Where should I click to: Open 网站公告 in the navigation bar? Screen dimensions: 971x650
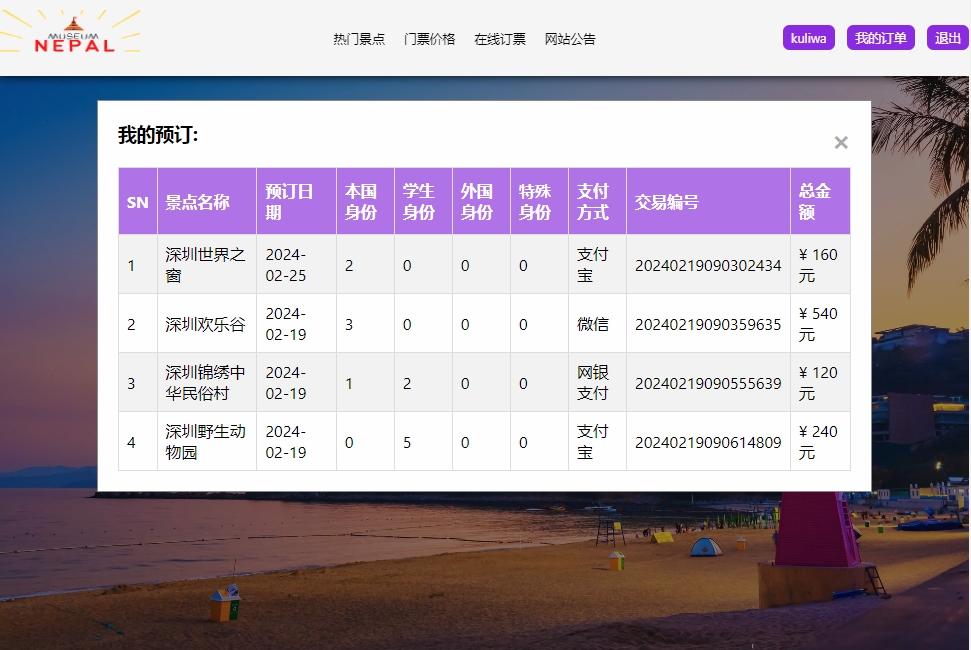pos(570,39)
